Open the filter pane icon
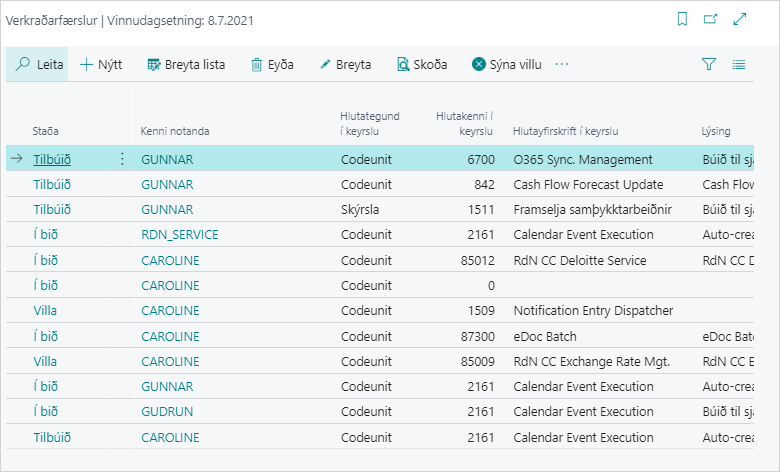The height and width of the screenshot is (472, 780). (x=709, y=64)
